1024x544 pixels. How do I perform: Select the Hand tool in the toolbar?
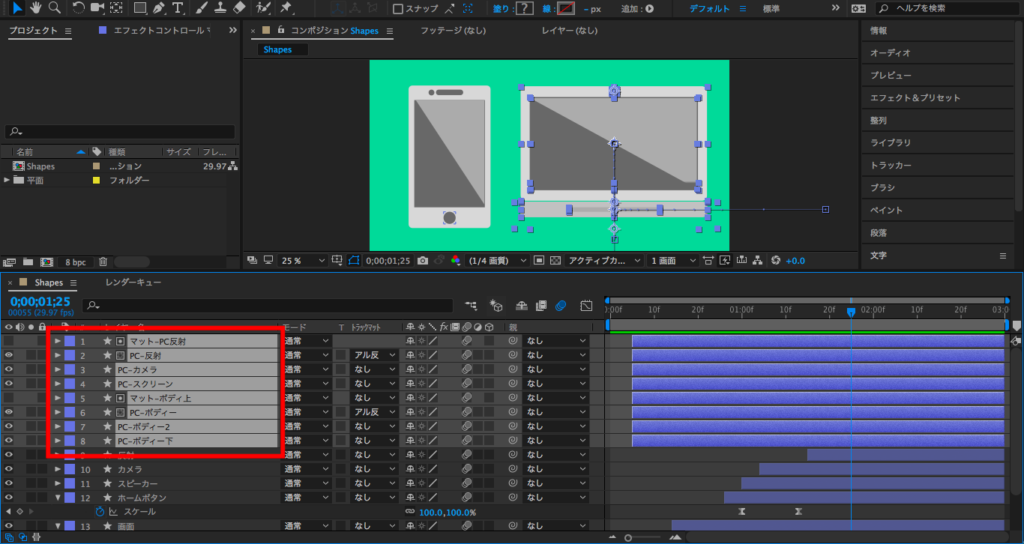coord(35,8)
